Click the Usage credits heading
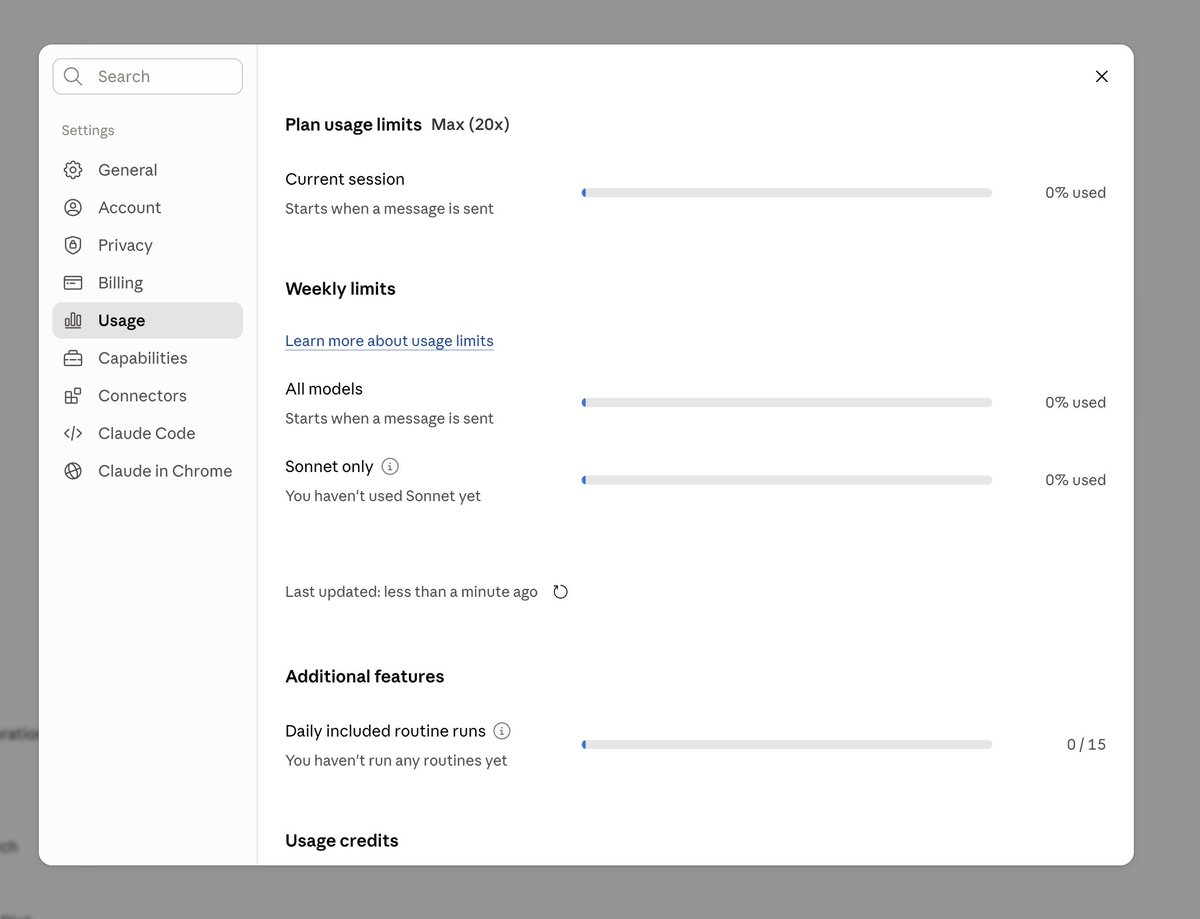The image size is (1200, 919). click(x=342, y=841)
